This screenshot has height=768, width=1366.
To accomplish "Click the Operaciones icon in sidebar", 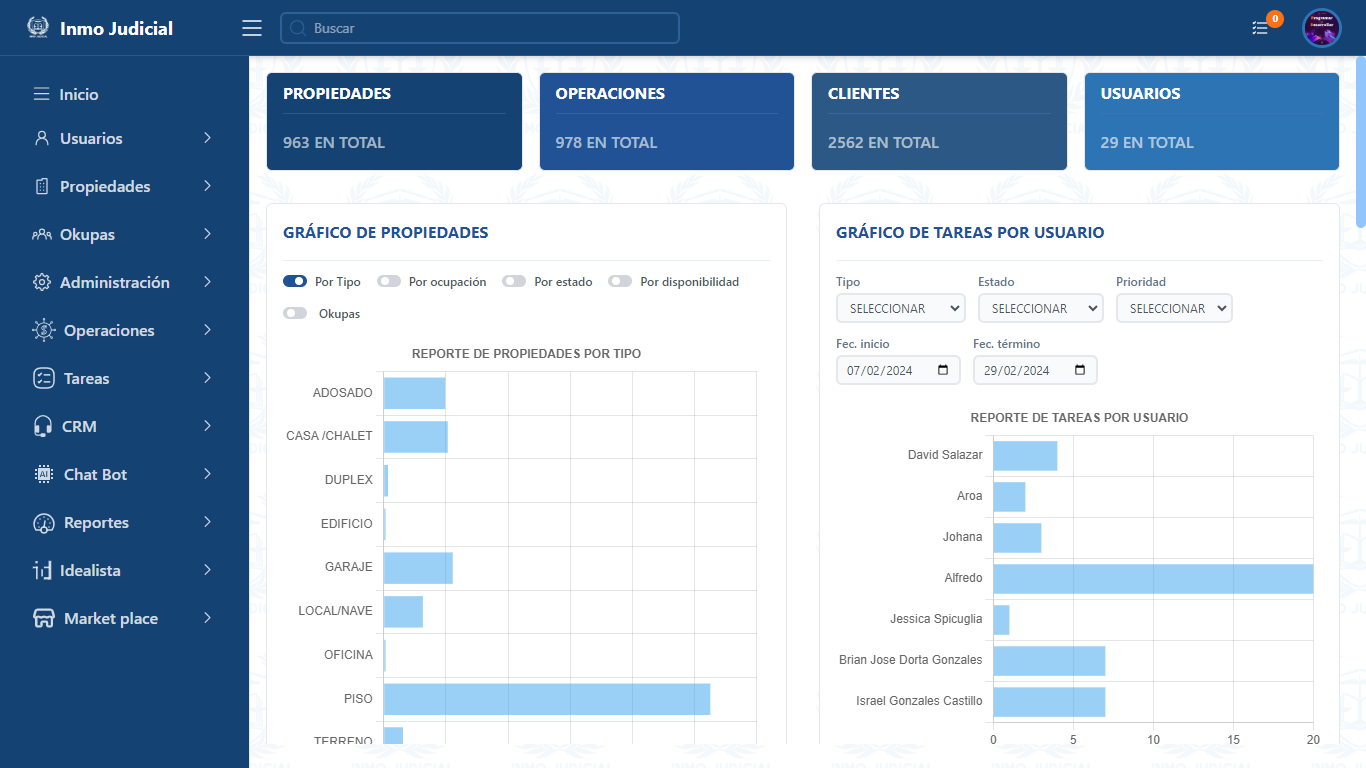I will [x=43, y=330].
